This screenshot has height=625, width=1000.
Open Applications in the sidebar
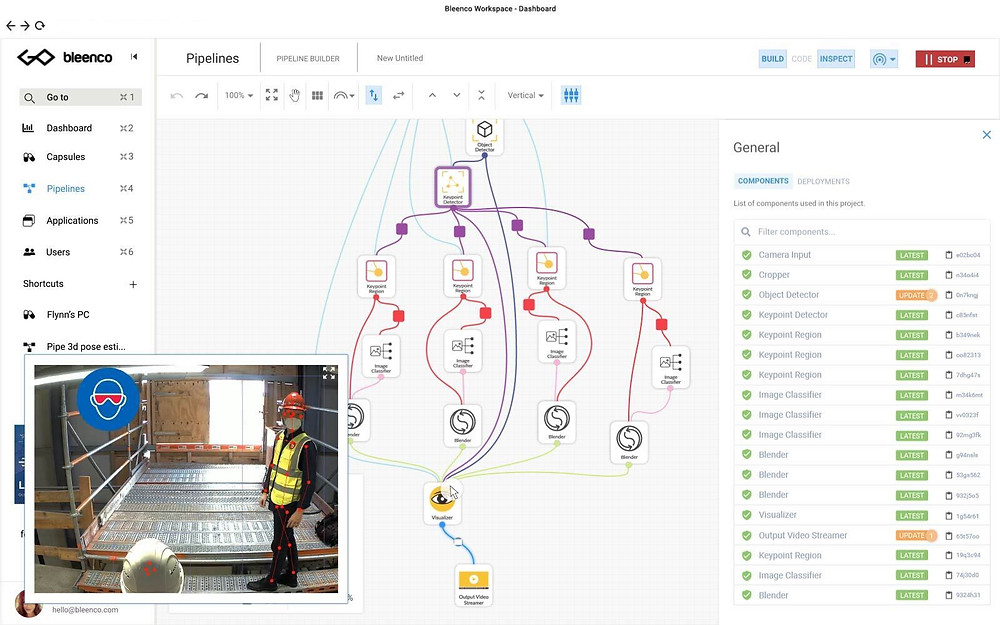pos(72,221)
